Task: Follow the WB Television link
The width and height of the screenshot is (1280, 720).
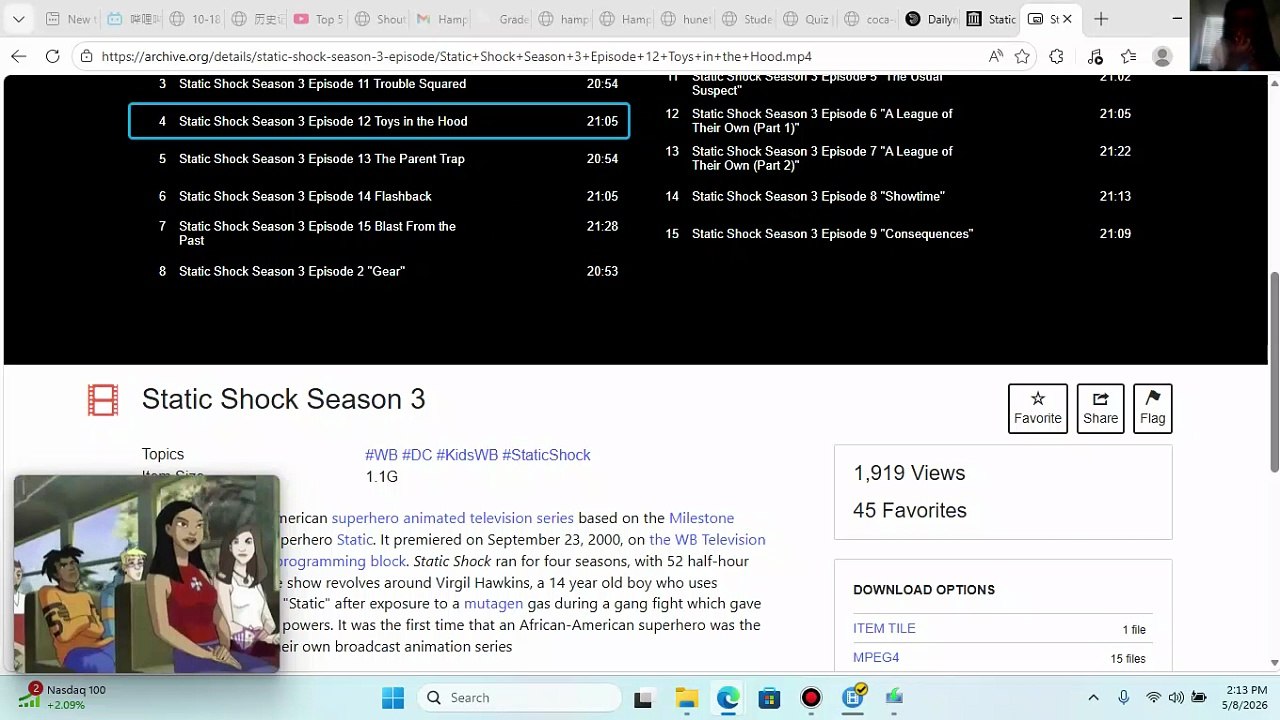Action: [707, 540]
